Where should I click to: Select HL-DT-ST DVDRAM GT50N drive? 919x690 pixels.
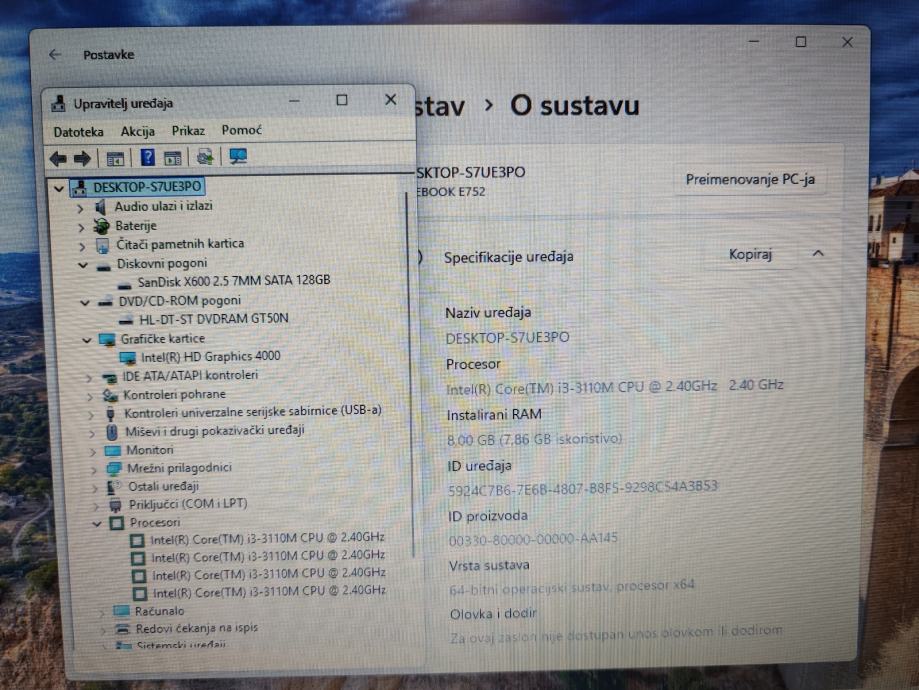[x=214, y=319]
